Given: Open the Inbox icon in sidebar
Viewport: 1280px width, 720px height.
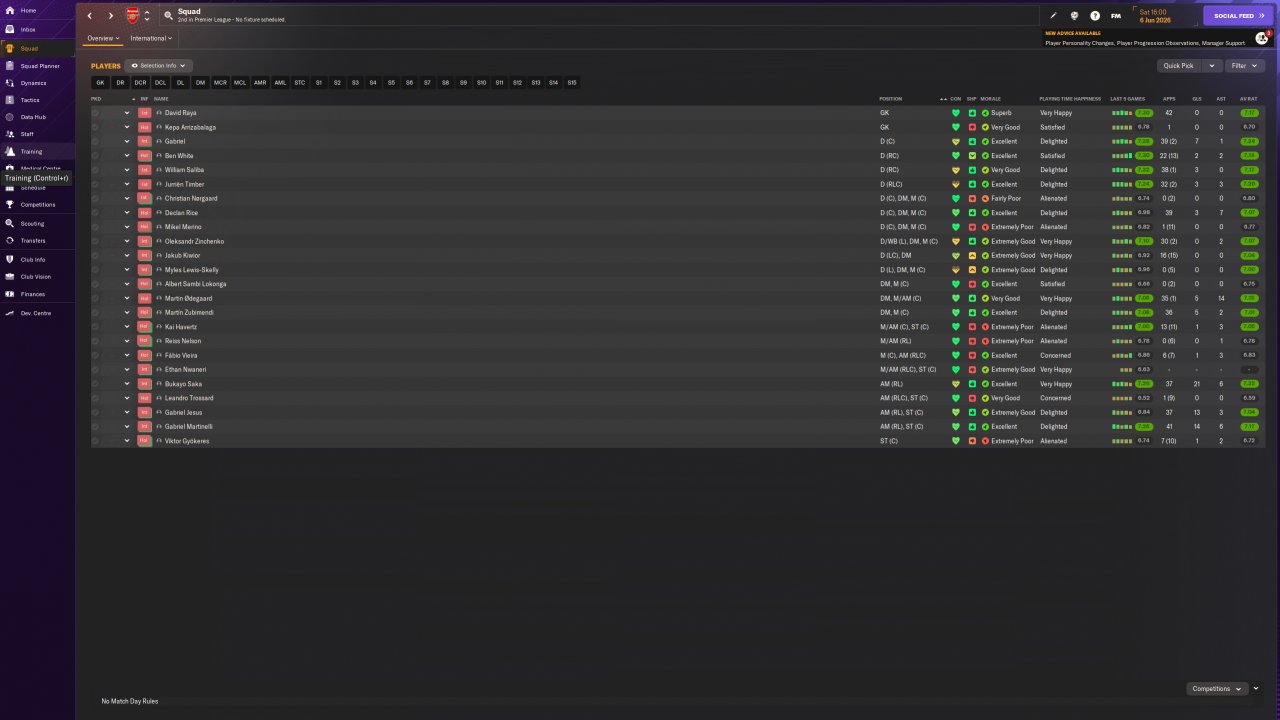Looking at the screenshot, I should coord(9,29).
